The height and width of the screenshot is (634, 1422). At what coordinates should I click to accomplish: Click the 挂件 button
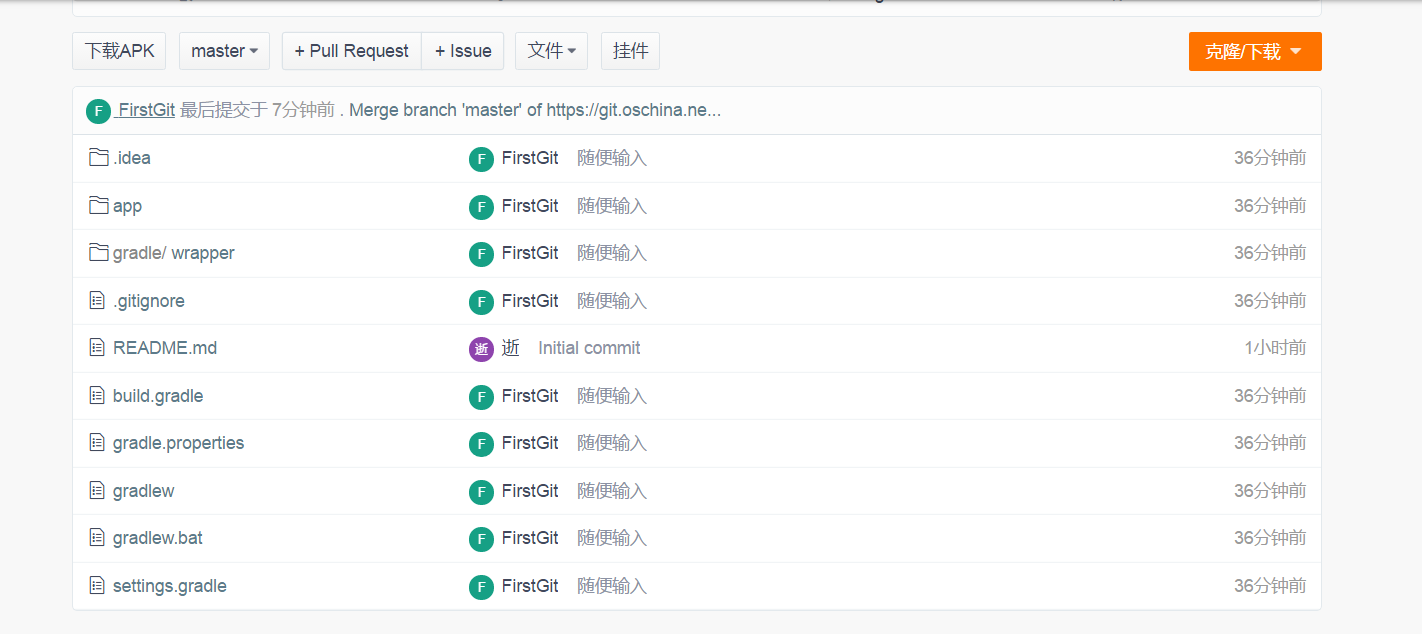[630, 51]
